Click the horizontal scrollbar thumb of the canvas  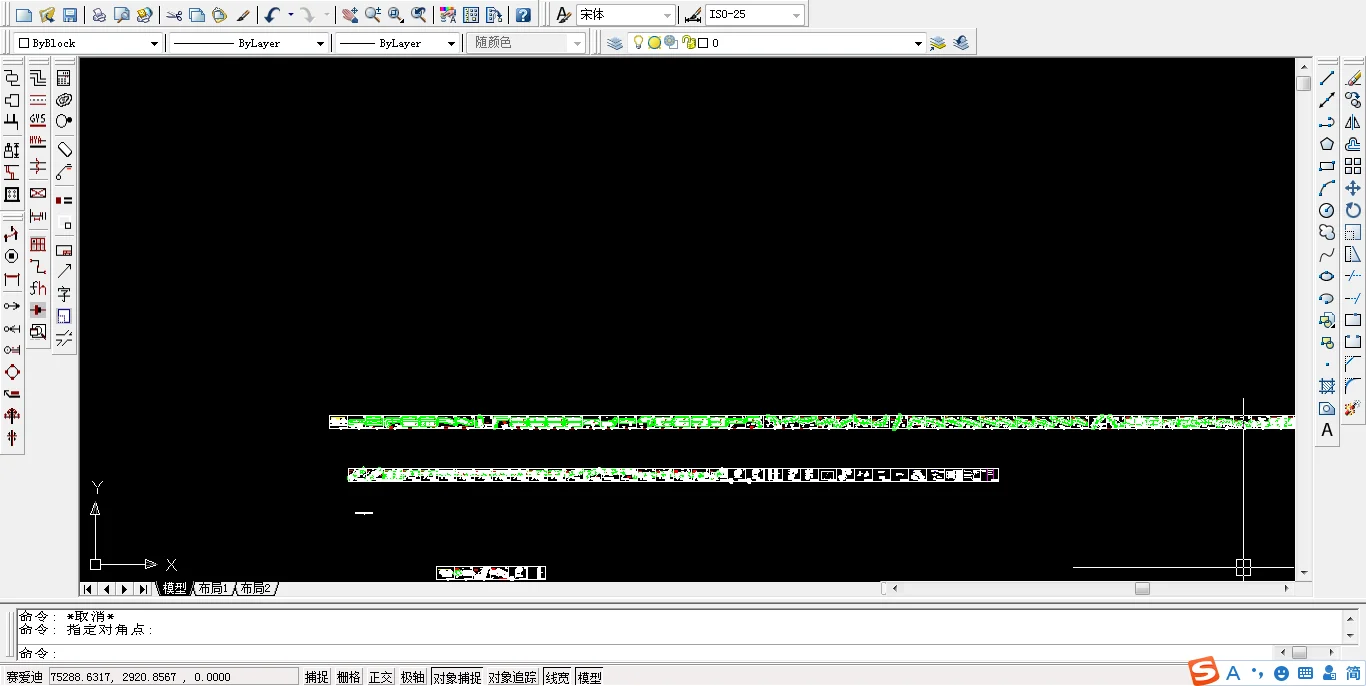[x=1142, y=589]
